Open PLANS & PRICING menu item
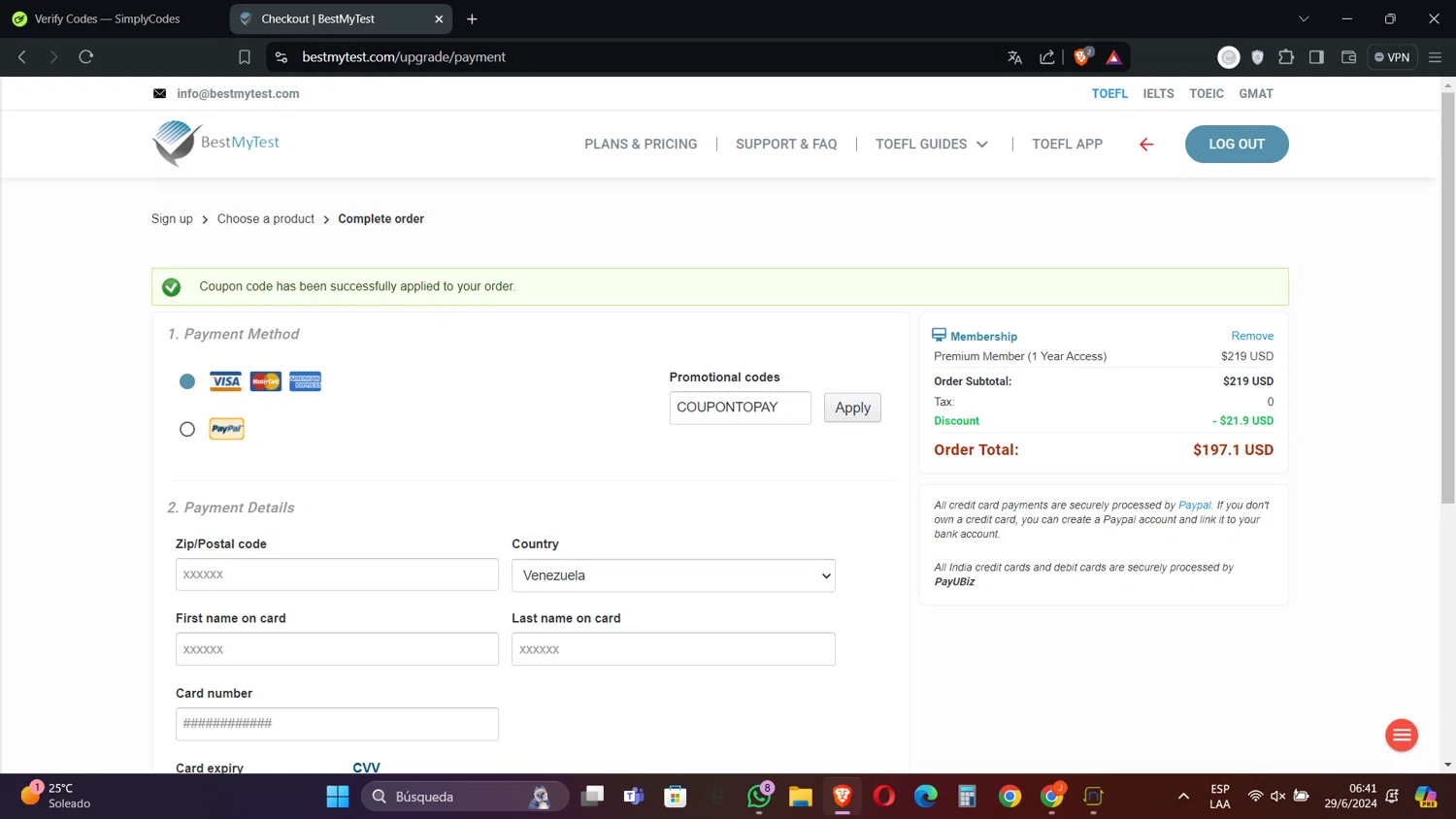1456x819 pixels. (x=641, y=144)
